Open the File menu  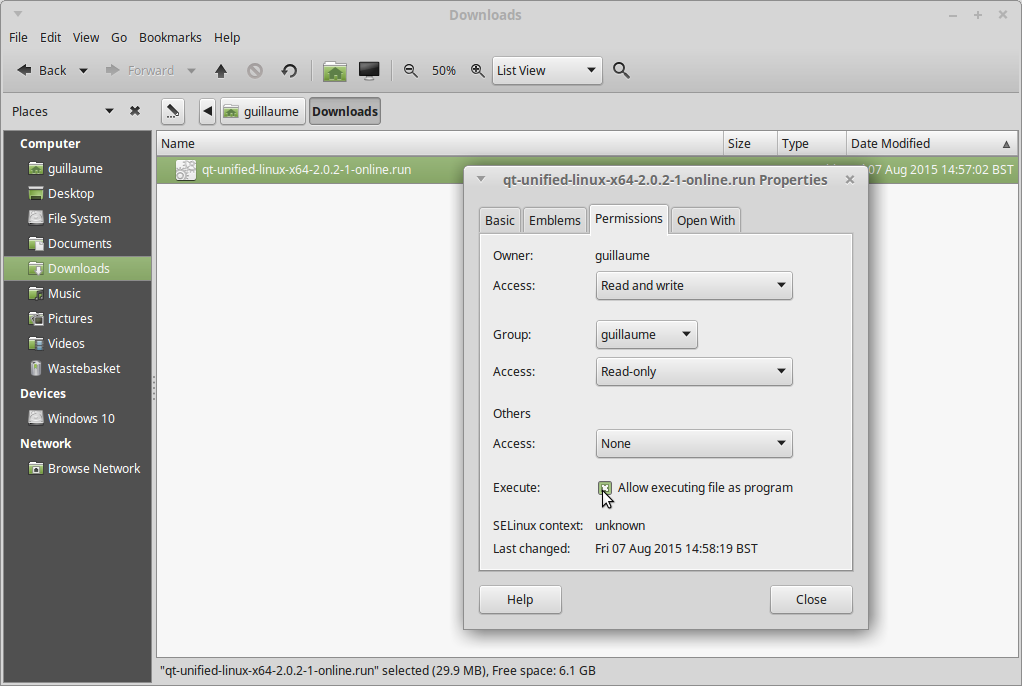tap(18, 37)
